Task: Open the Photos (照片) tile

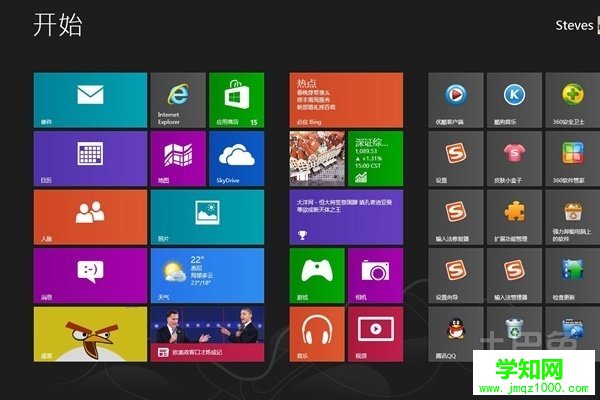Action: 207,217
